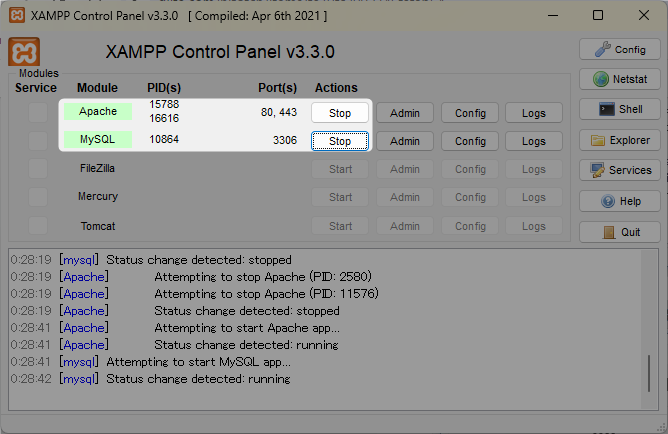Image resolution: width=668 pixels, height=434 pixels.
Task: Click log line 'Attempting to stop Apache (PID: 11576)'
Action: [x=266, y=294]
